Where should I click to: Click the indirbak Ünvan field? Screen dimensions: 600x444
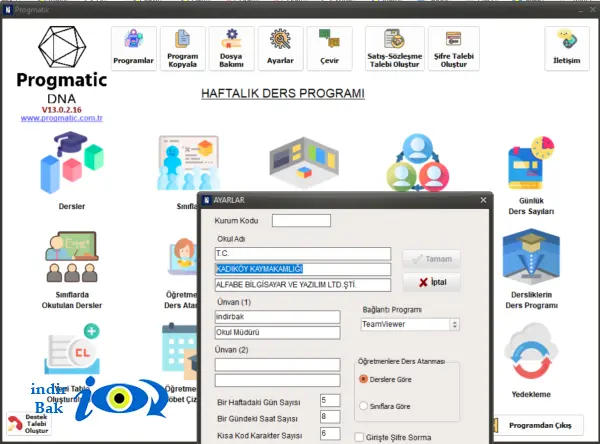pos(277,317)
